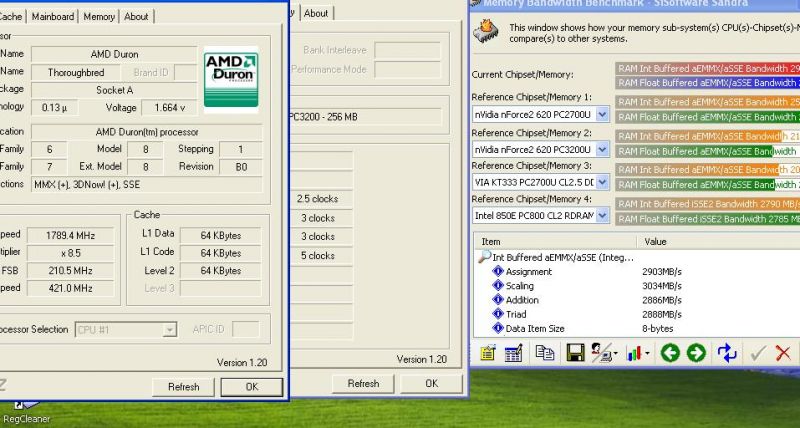Click the L1 Data 64 KBytes cache value
Viewport: 800px width, 428px height.
click(x=220, y=236)
